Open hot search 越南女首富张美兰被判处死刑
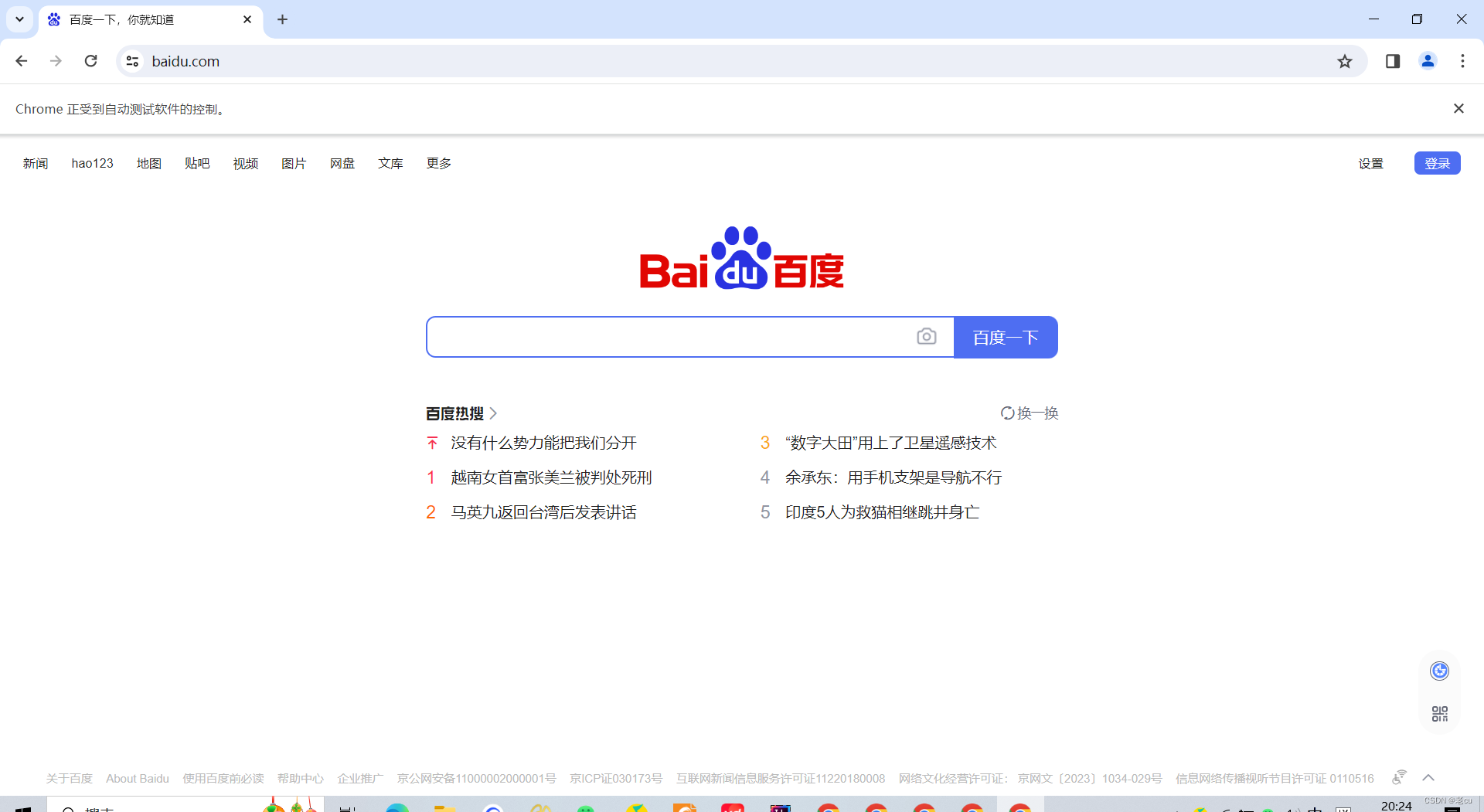Screen dimensions: 1484x812 tap(552, 477)
